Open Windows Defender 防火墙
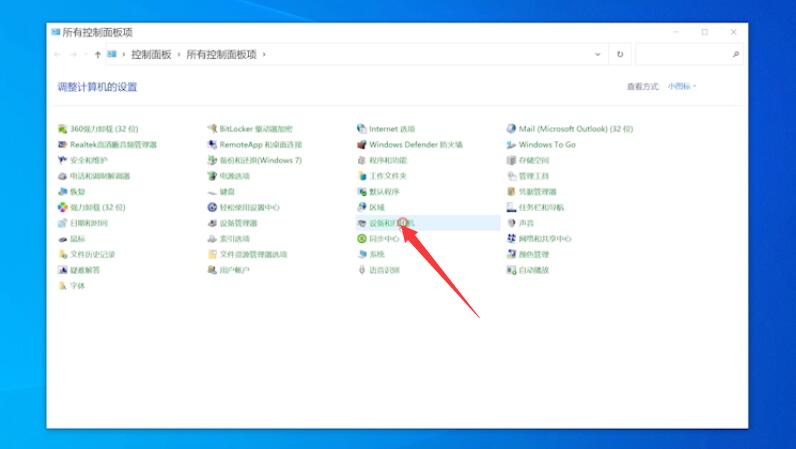 (410, 145)
